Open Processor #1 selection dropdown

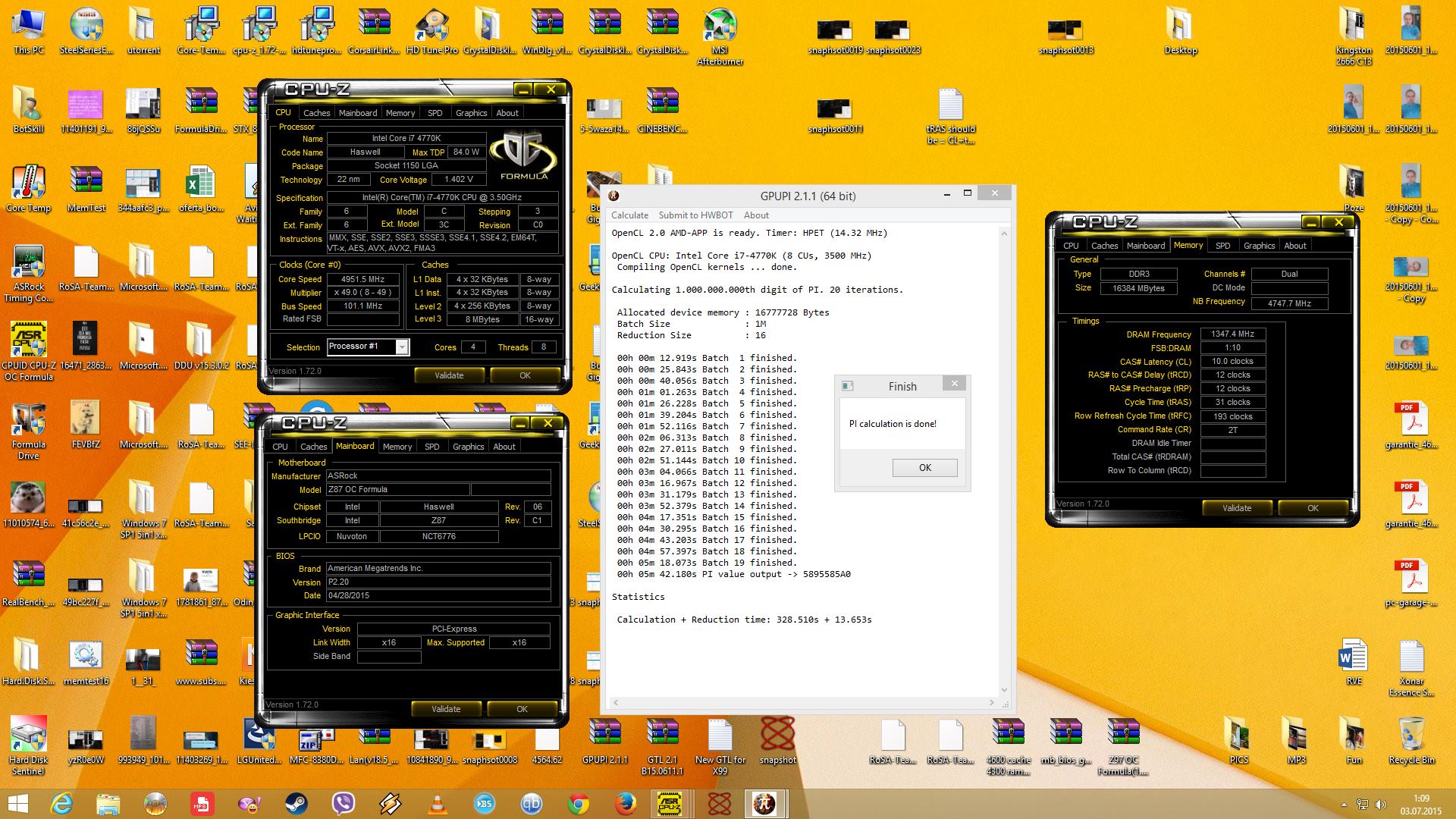(402, 347)
